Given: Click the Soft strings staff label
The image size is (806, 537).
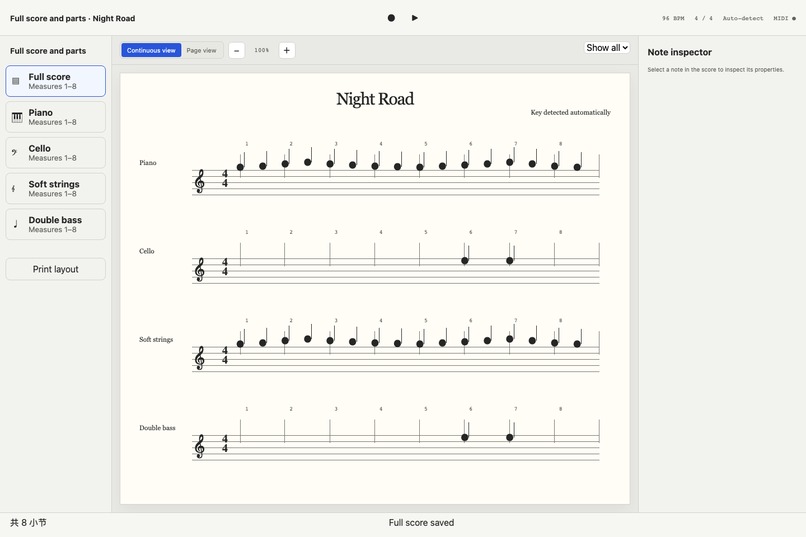Looking at the screenshot, I should coord(156,340).
